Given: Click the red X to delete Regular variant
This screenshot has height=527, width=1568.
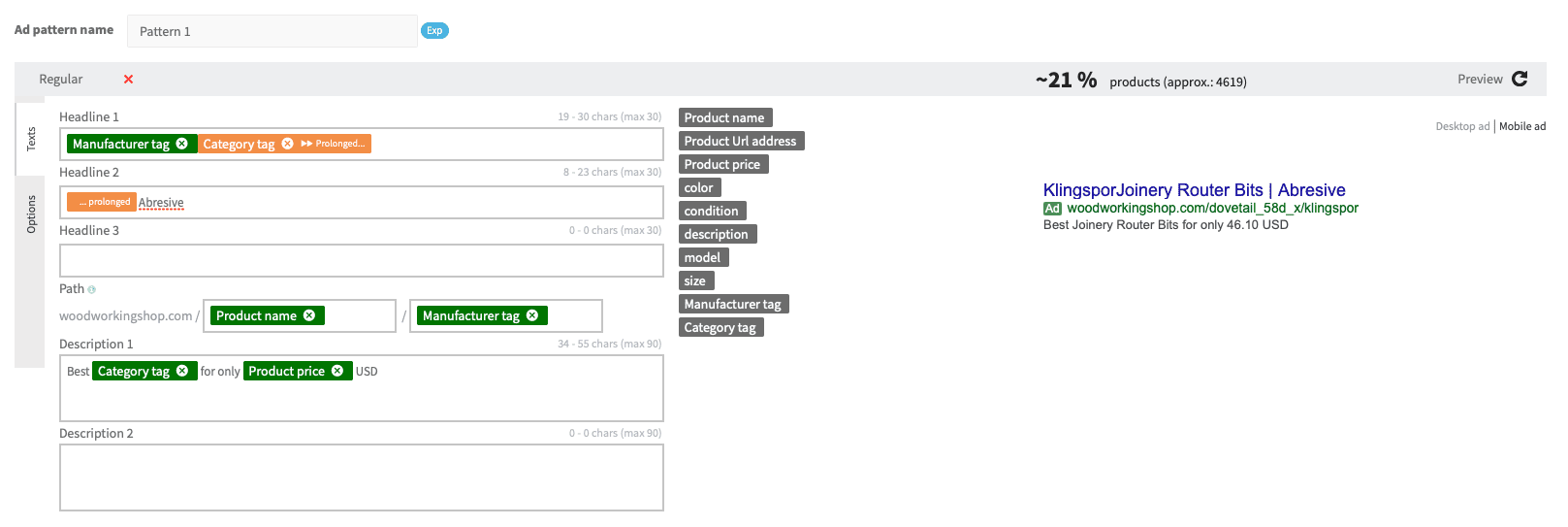Looking at the screenshot, I should point(129,80).
